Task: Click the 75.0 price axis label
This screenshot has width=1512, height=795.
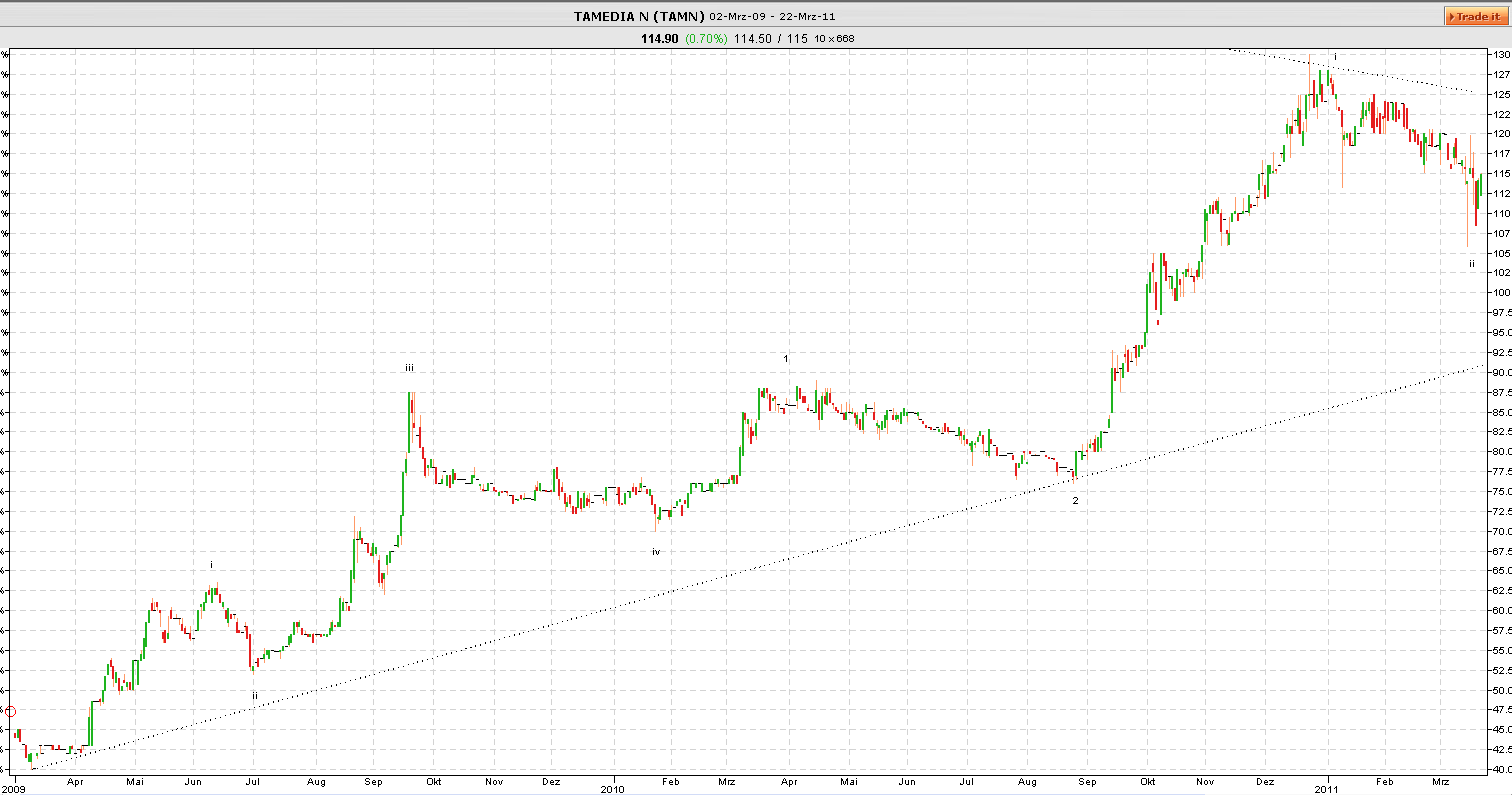Action: (x=1501, y=491)
